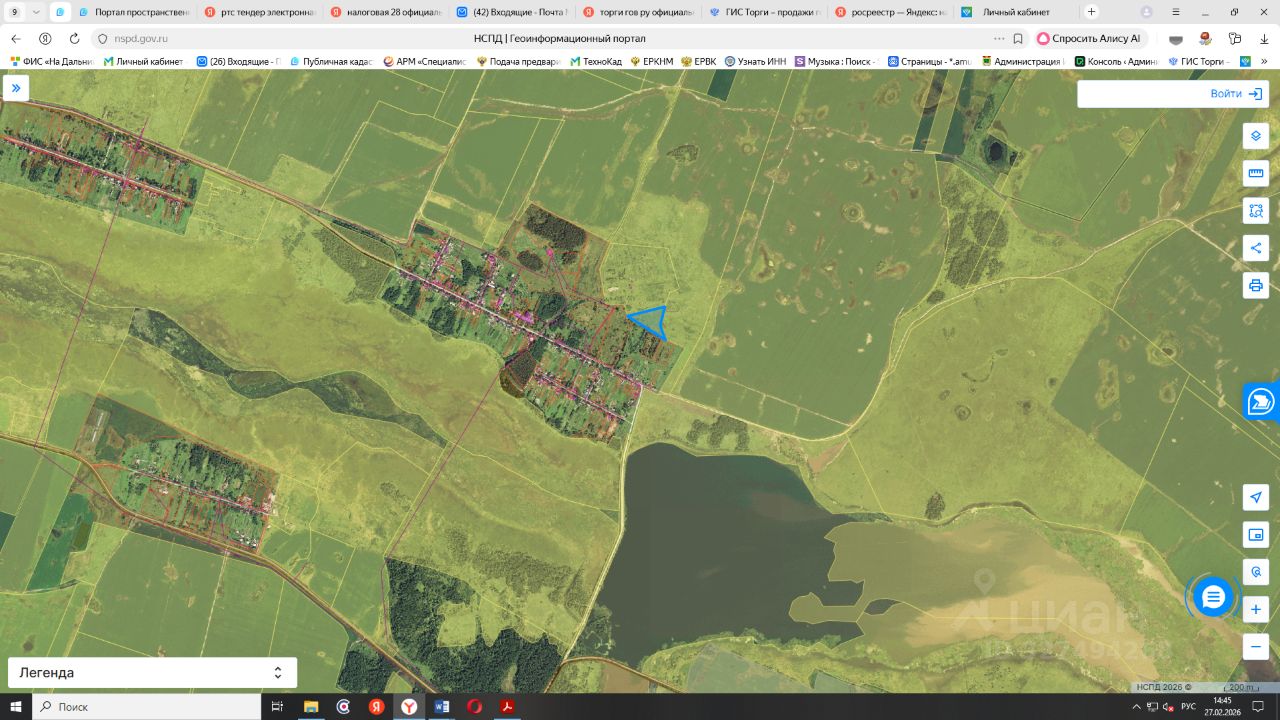1280x720 pixels.
Task: Open the ТехноКад bookmark
Action: [x=596, y=61]
